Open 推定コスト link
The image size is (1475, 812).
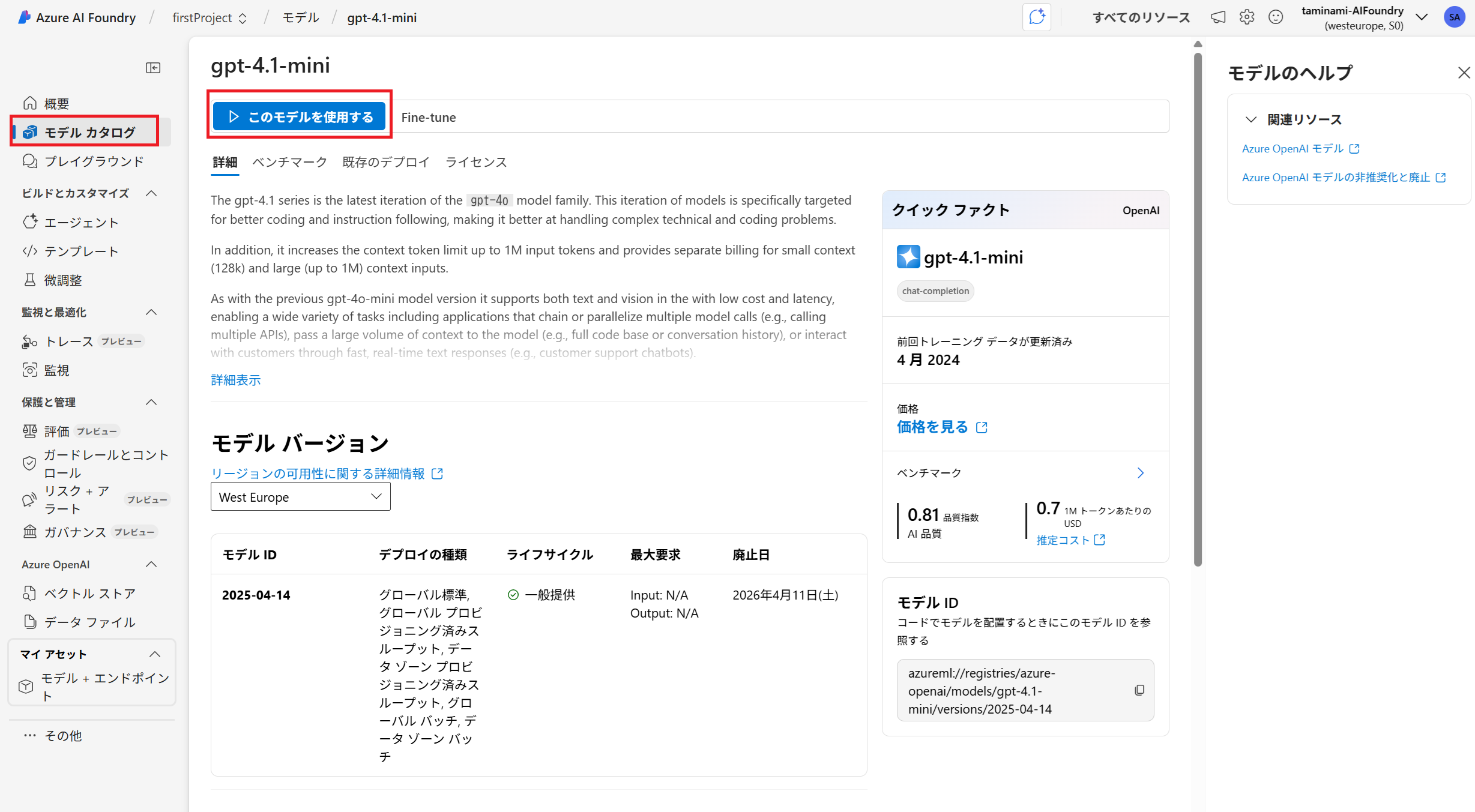pos(1070,540)
